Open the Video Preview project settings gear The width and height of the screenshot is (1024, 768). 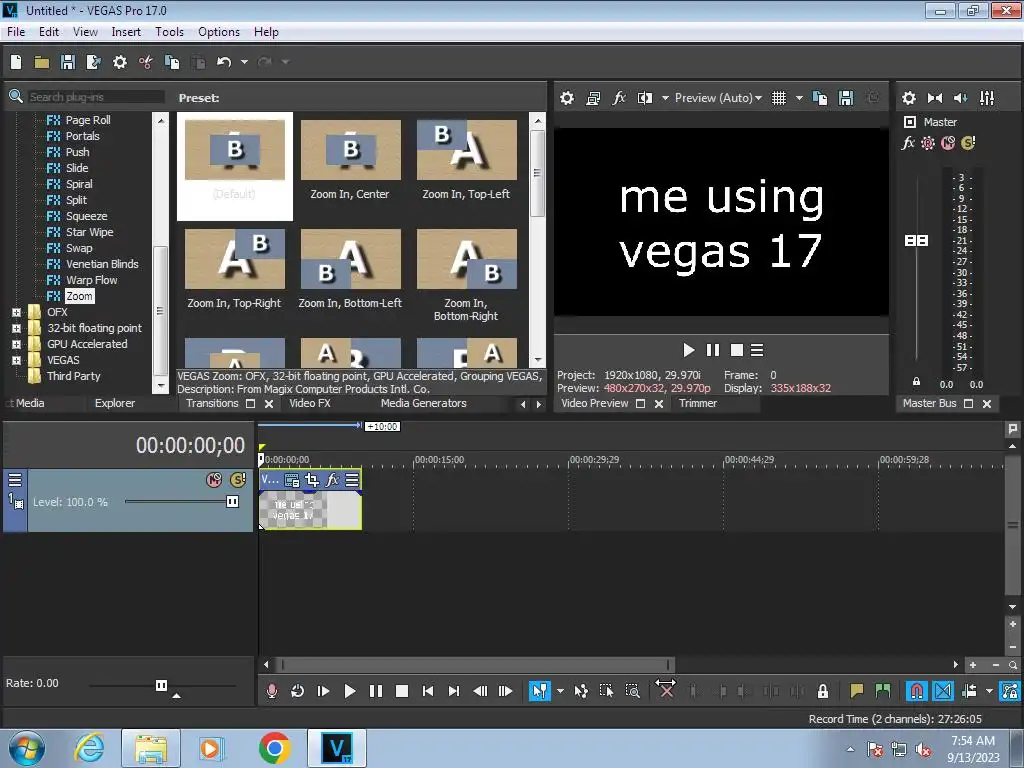point(567,98)
